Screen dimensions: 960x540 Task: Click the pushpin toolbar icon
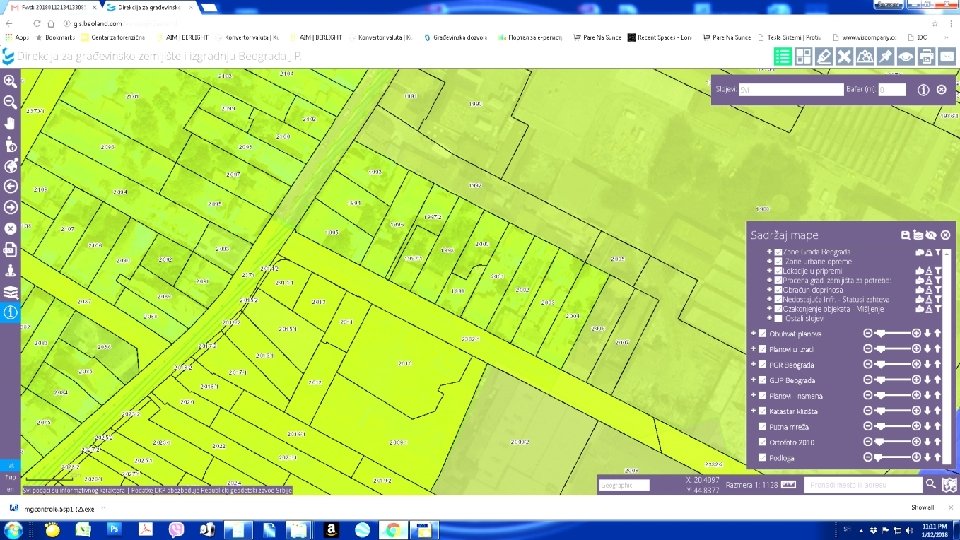885,57
